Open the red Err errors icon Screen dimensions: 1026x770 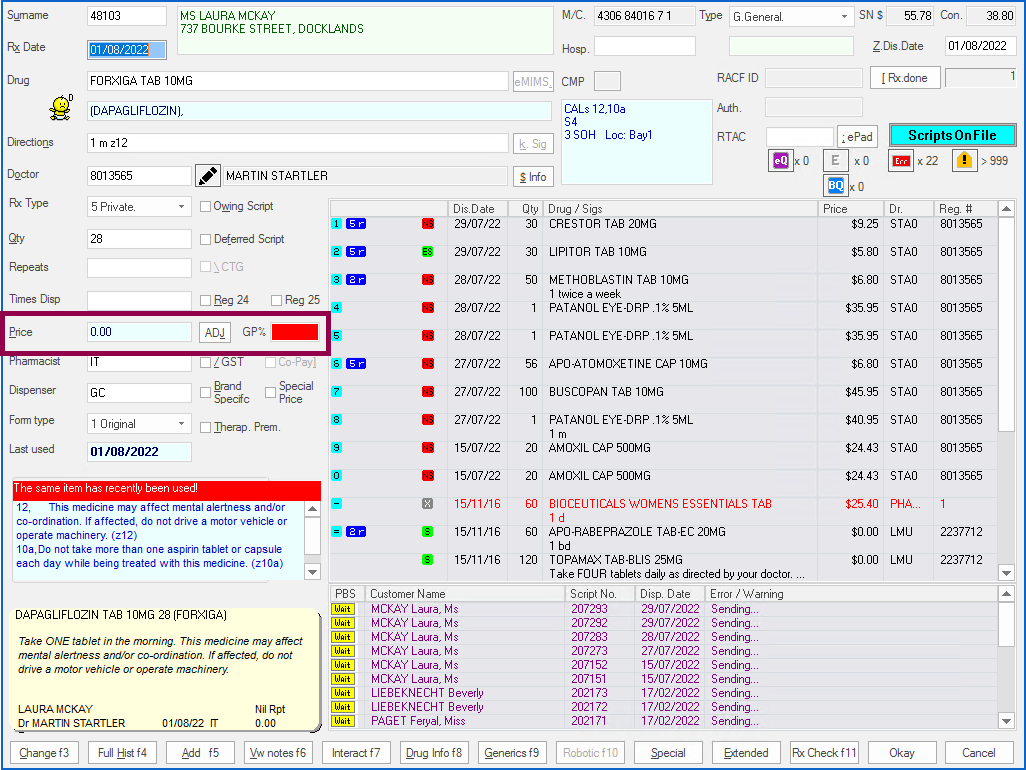tap(902, 160)
